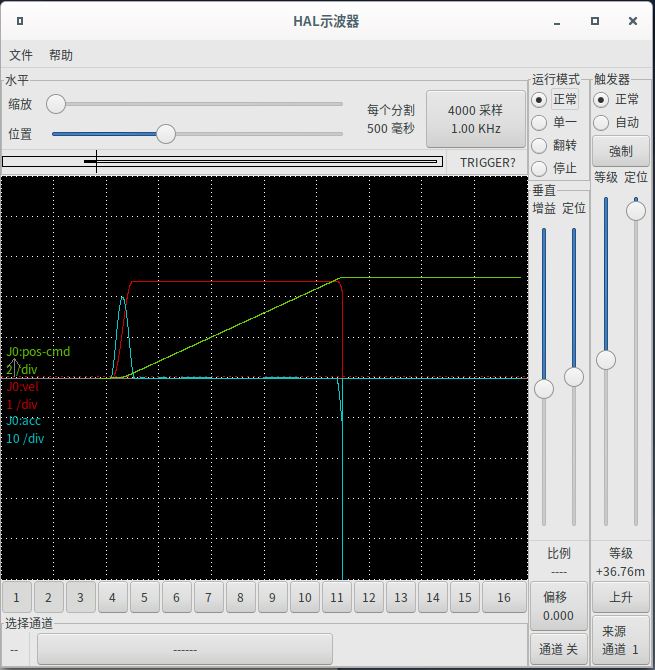Select channel 8 button
This screenshot has width=655, height=670.
[x=241, y=597]
